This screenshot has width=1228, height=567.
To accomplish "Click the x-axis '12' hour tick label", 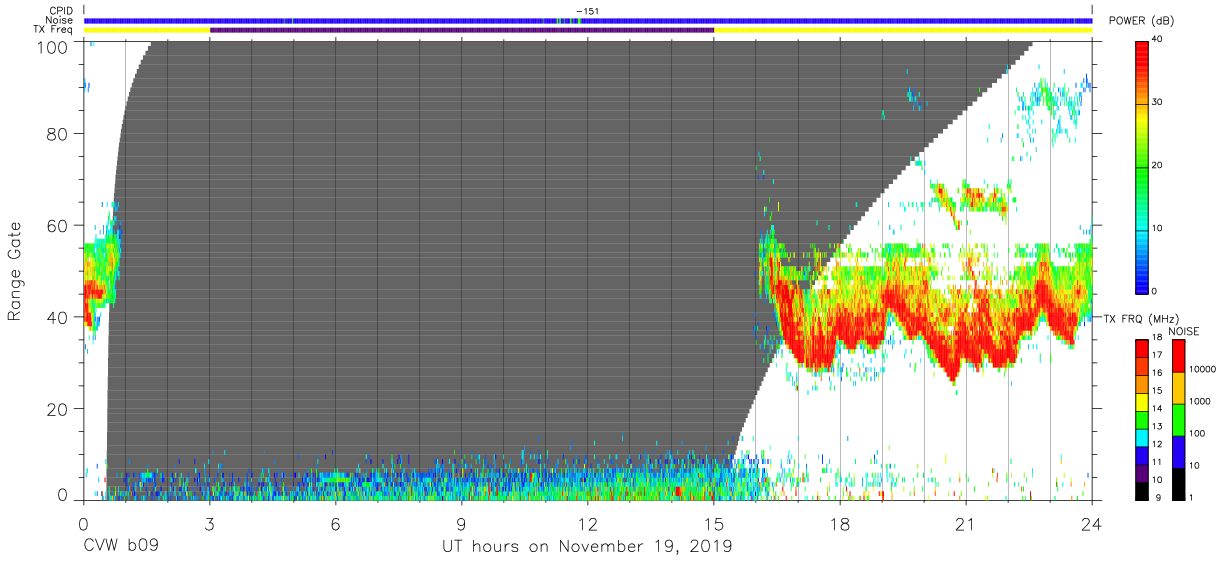I will pos(588,523).
